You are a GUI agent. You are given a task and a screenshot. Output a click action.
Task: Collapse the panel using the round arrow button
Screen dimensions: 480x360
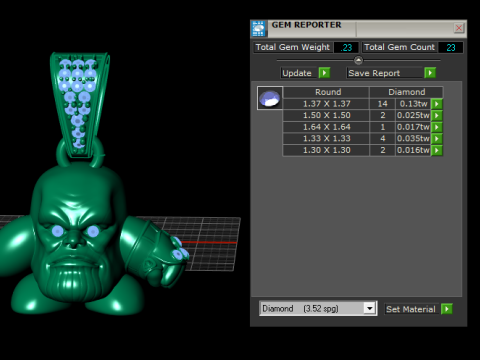[x=358, y=61]
